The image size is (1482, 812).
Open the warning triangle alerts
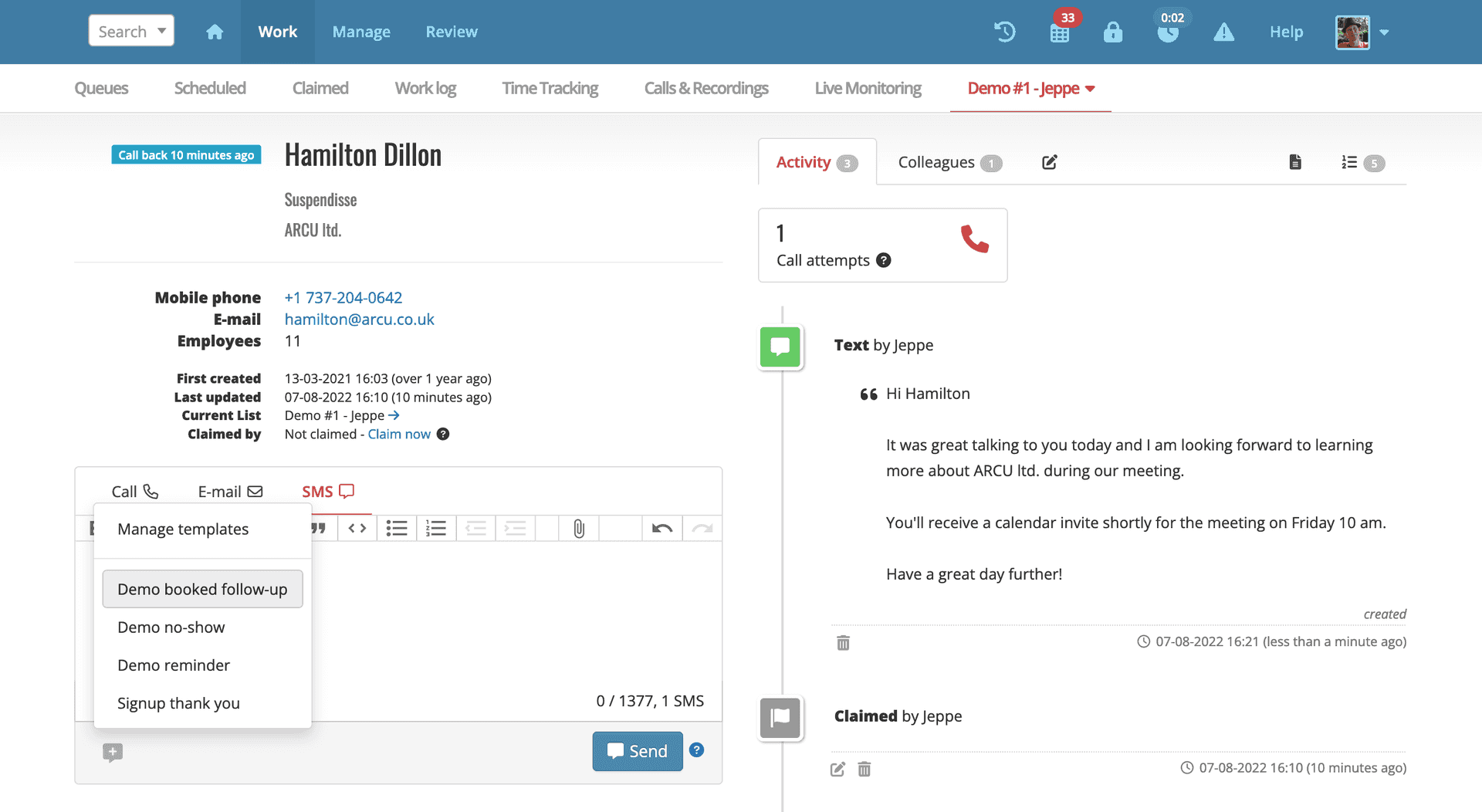tap(1223, 32)
